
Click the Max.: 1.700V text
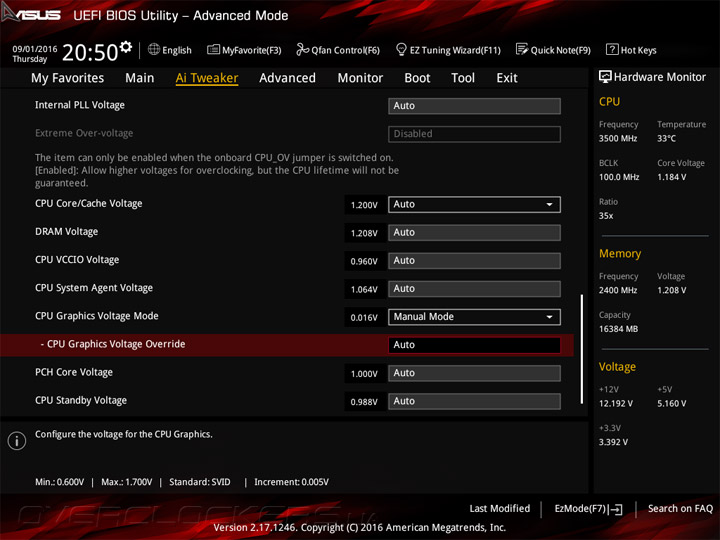pyautogui.click(x=127, y=482)
